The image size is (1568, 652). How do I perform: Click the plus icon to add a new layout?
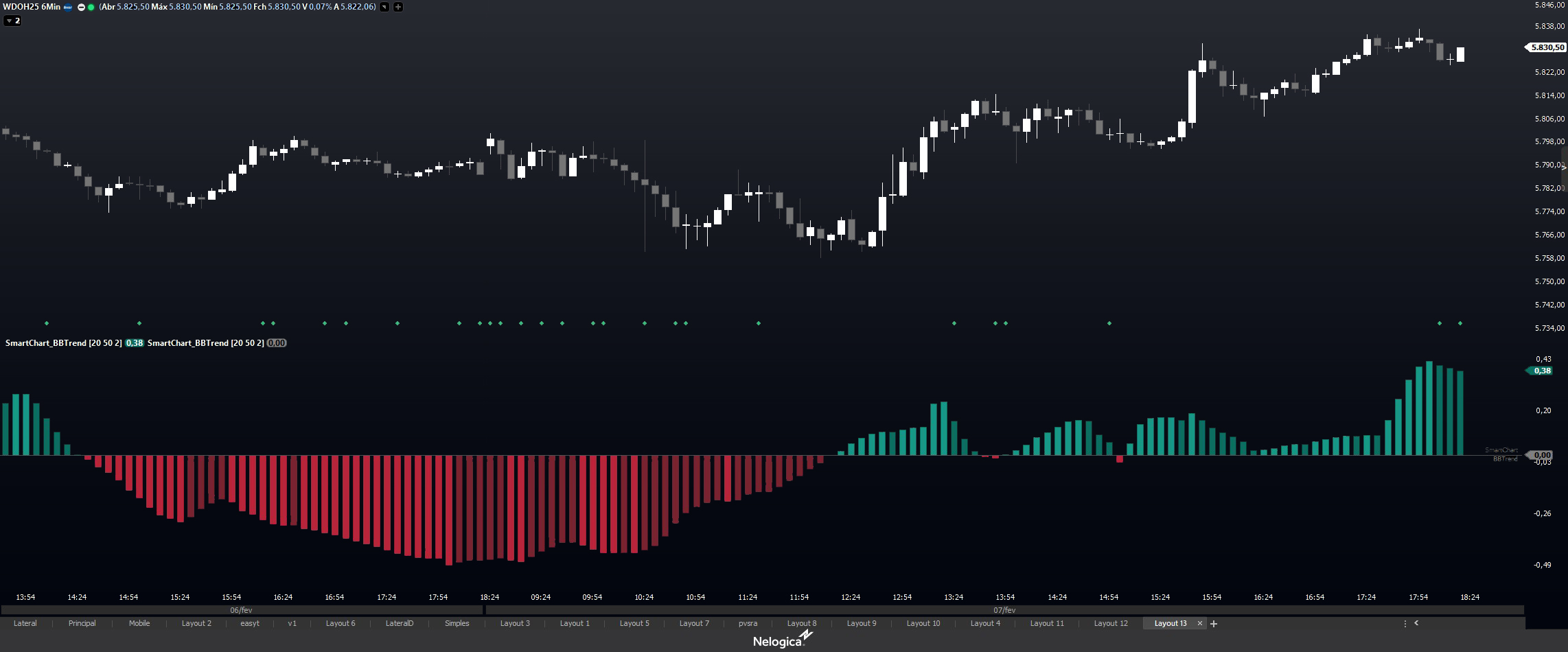click(1213, 623)
